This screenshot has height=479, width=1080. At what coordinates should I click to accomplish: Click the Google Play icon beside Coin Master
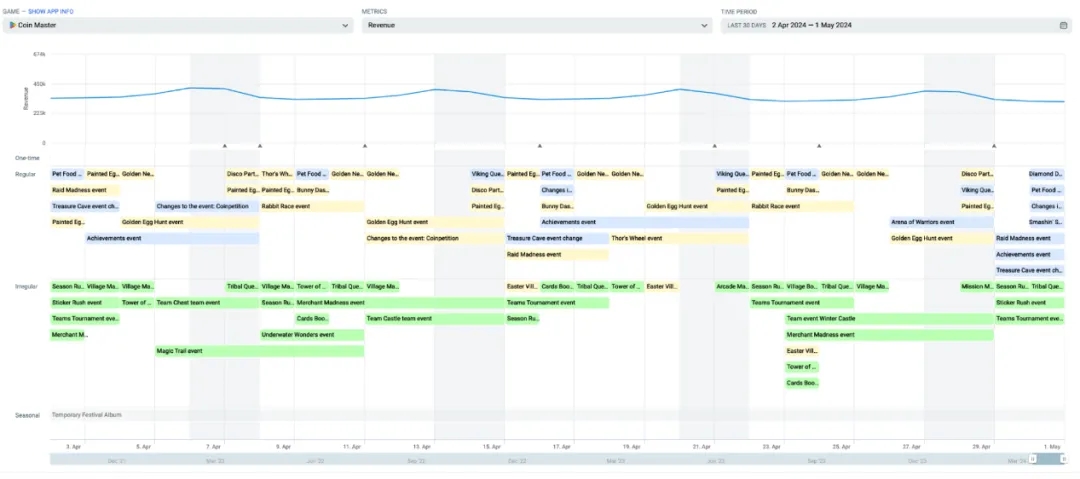click(11, 26)
